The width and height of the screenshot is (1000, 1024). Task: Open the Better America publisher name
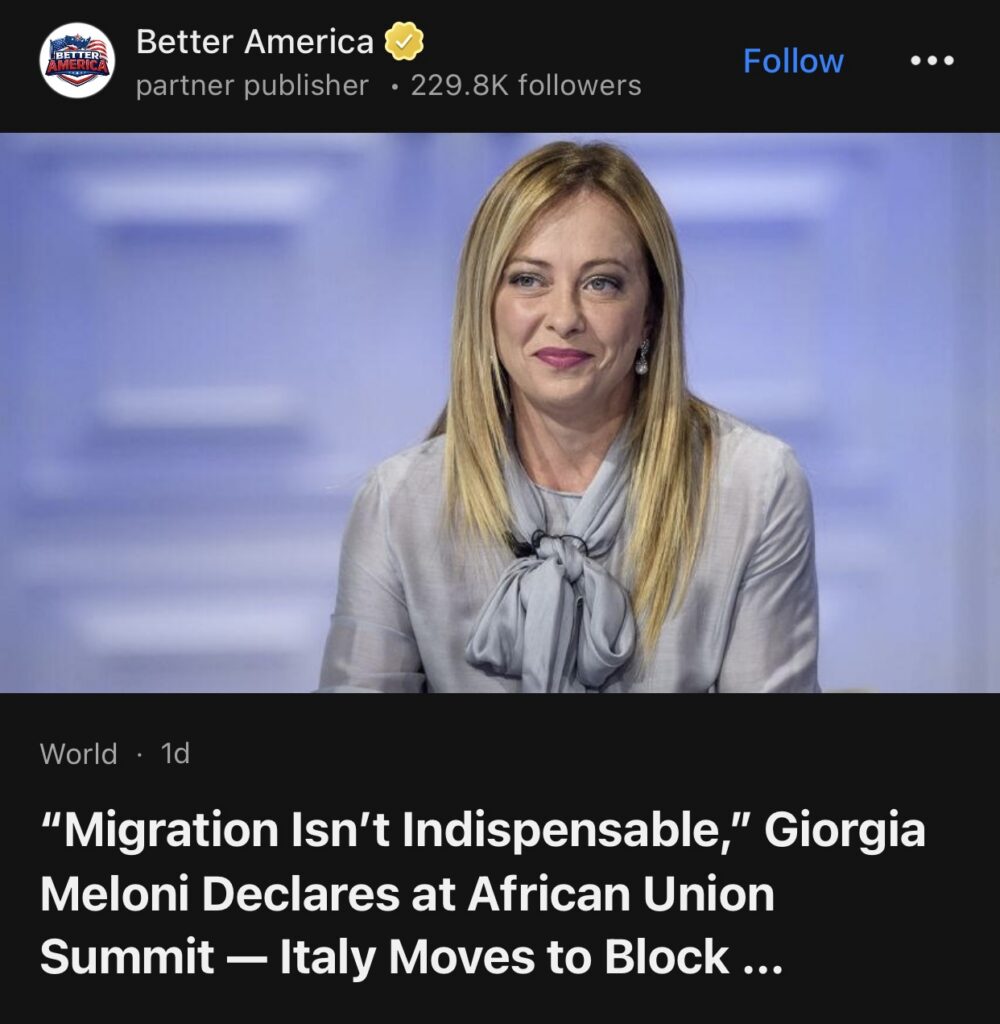coord(254,42)
